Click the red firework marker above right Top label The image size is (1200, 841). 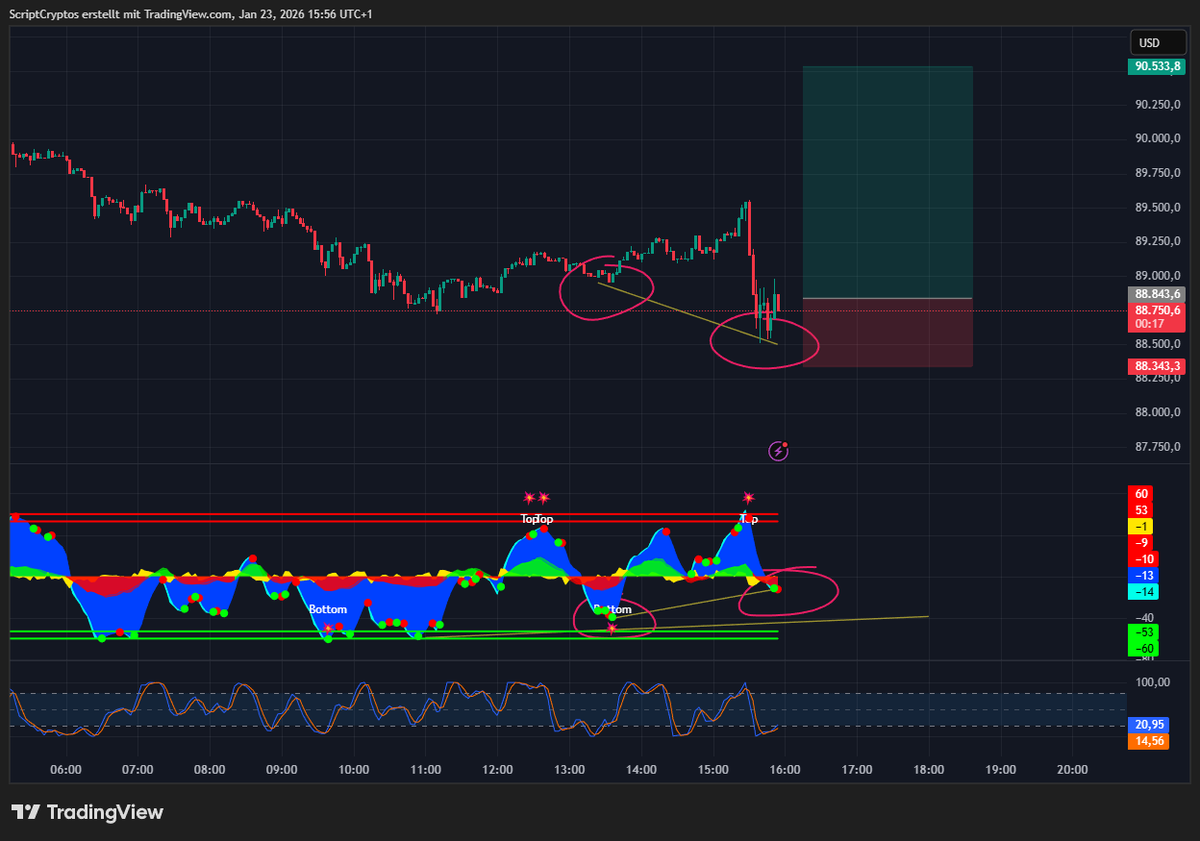point(747,495)
